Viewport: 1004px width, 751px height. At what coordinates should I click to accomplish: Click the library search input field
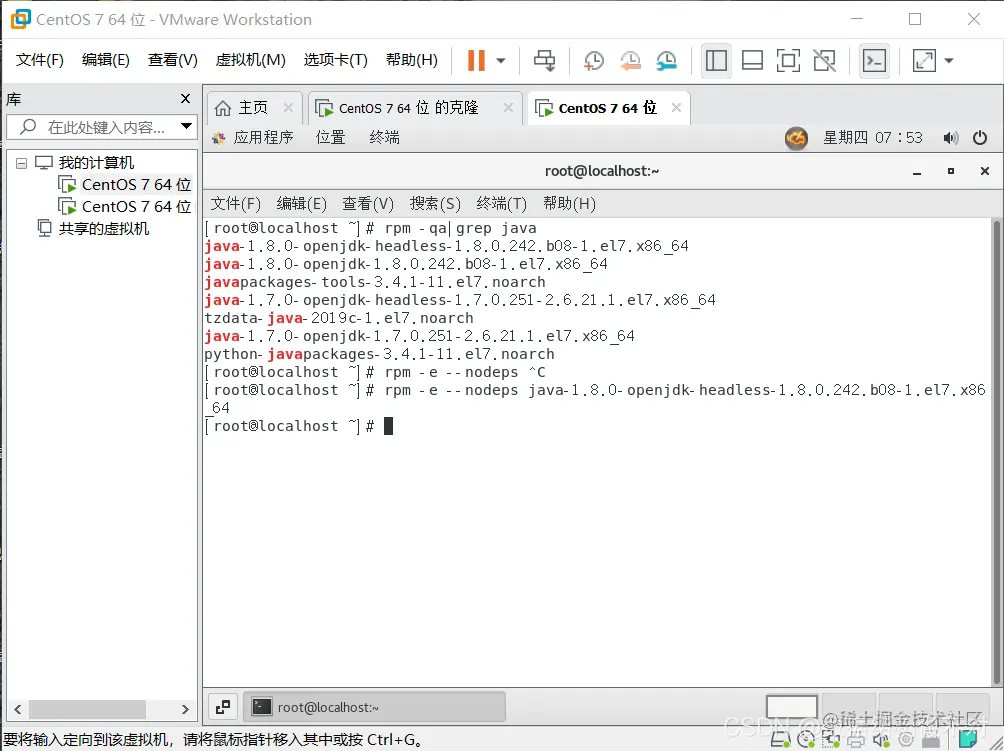[93, 127]
